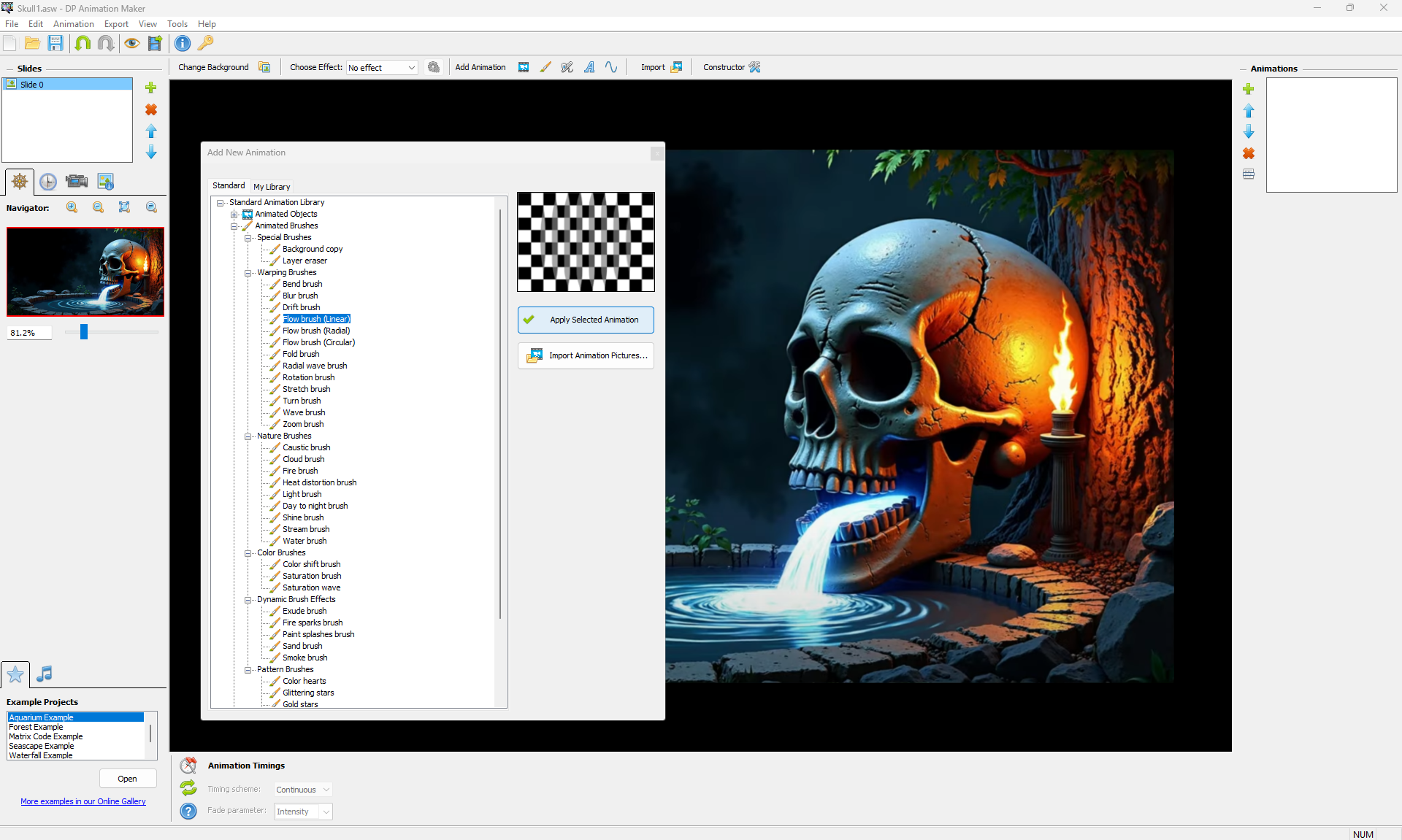
Task: Click the Preview eye icon in toolbar
Action: click(131, 44)
